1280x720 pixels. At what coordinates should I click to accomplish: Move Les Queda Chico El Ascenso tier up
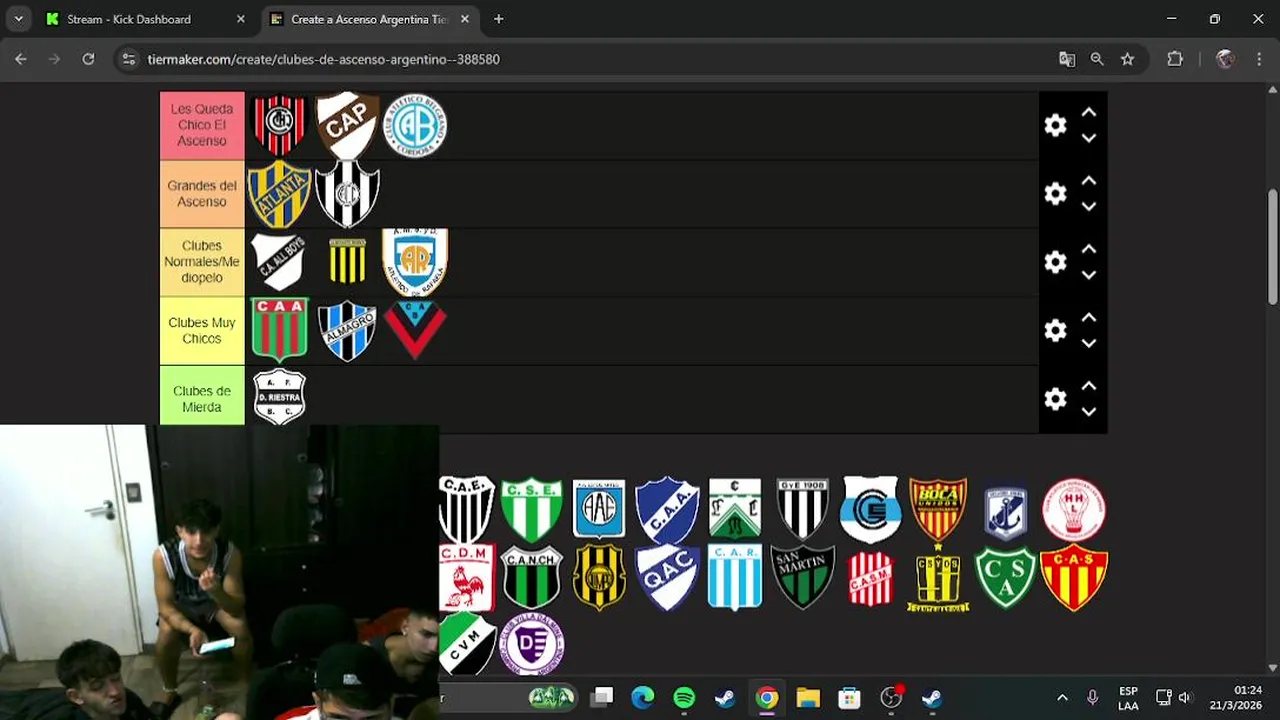(x=1089, y=113)
